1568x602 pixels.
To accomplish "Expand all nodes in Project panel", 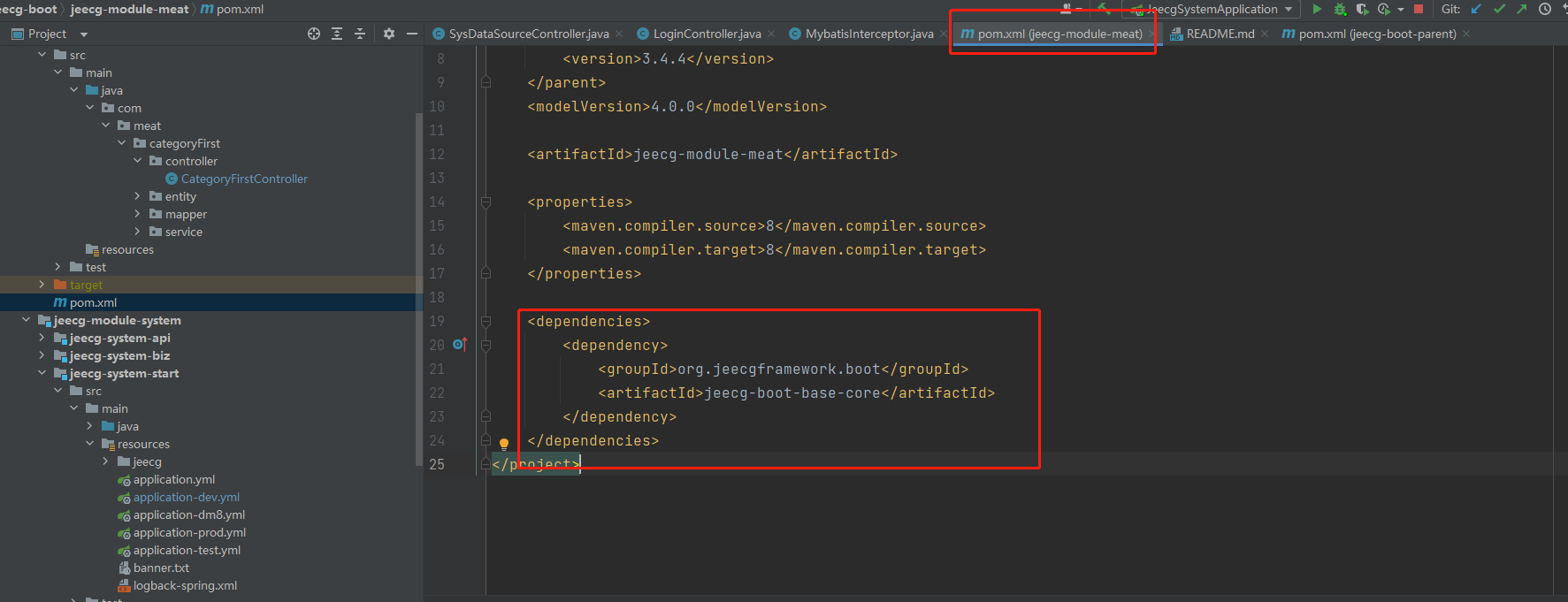I will [x=337, y=34].
